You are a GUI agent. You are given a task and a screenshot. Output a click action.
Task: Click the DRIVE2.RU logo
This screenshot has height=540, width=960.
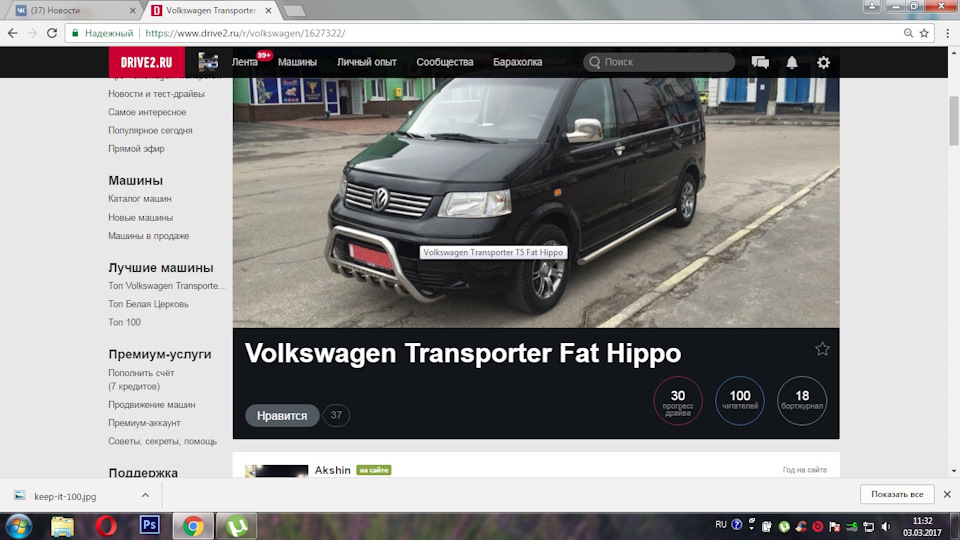(146, 62)
